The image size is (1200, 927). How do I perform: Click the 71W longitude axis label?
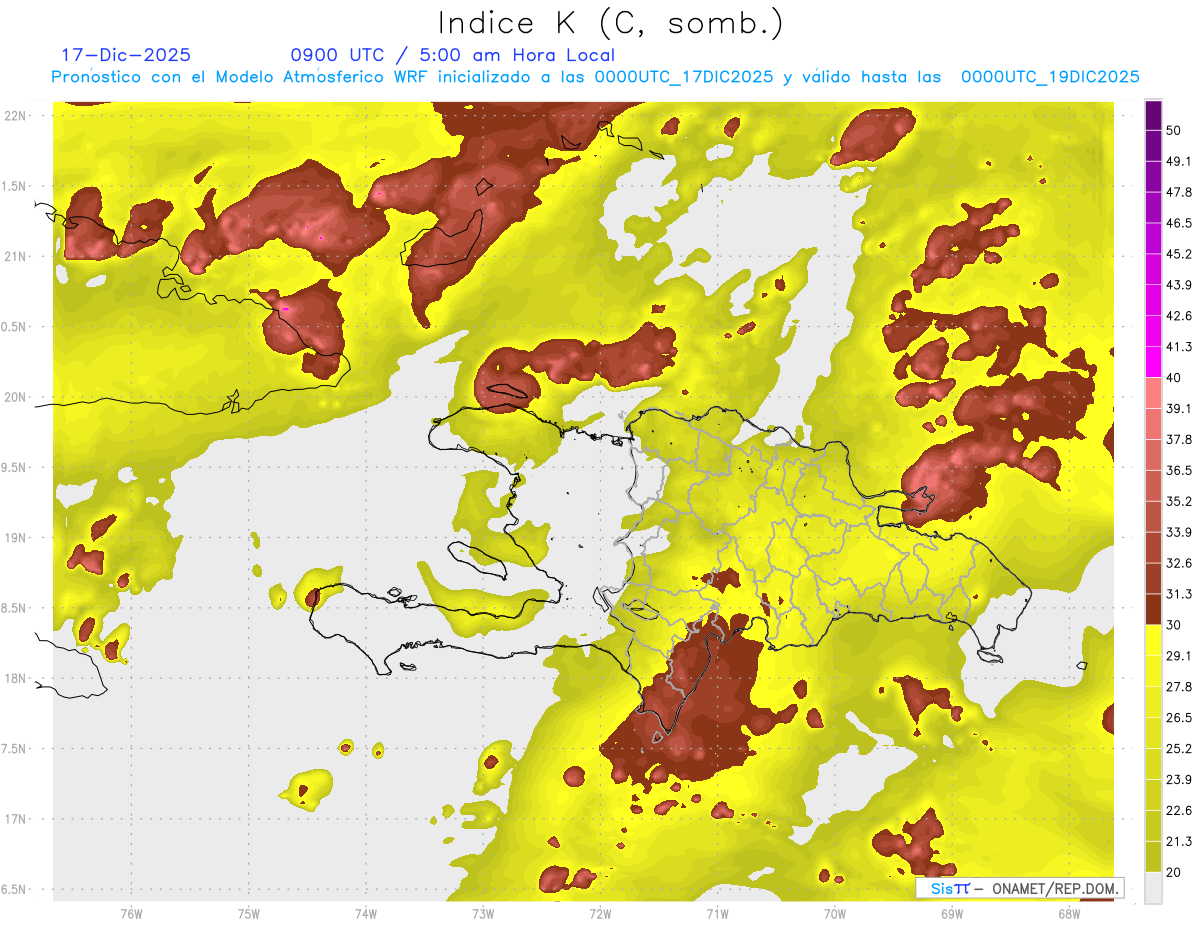pyautogui.click(x=717, y=913)
